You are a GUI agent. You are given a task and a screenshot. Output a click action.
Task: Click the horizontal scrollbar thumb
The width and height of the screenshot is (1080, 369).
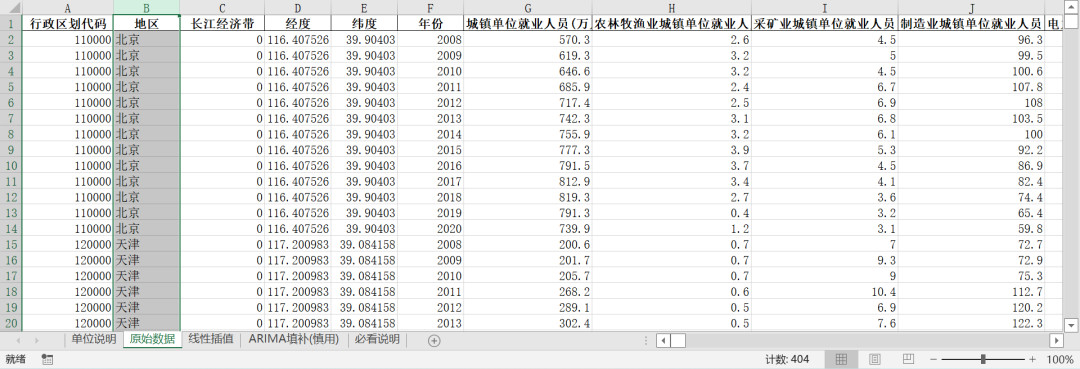pos(678,340)
